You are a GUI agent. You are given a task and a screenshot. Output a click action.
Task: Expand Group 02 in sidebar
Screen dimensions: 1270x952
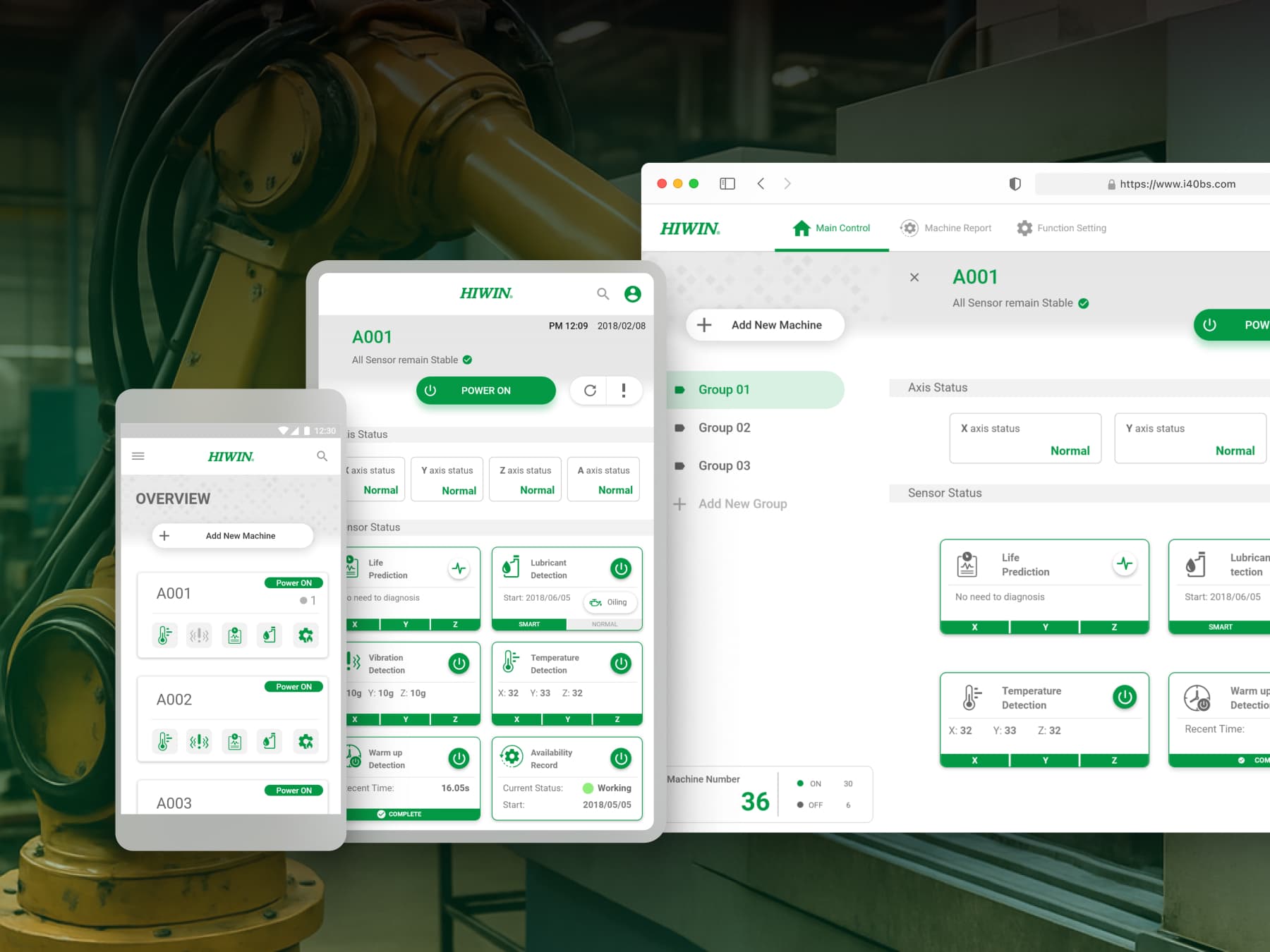(724, 428)
